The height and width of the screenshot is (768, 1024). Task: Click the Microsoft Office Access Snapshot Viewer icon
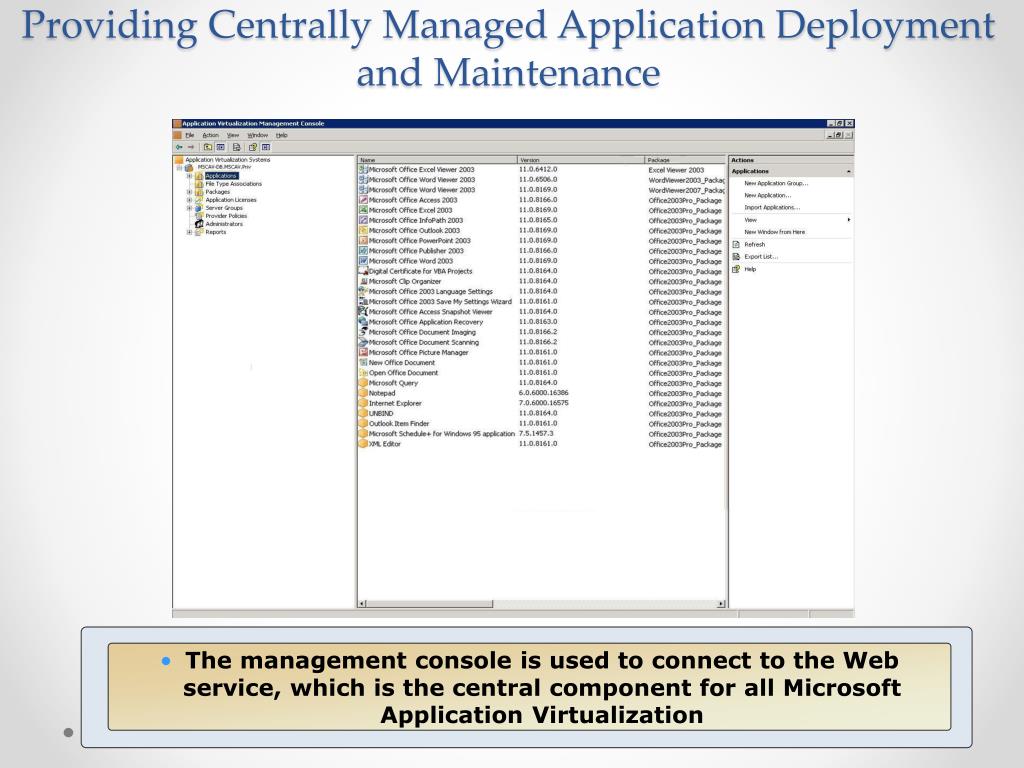coord(363,312)
